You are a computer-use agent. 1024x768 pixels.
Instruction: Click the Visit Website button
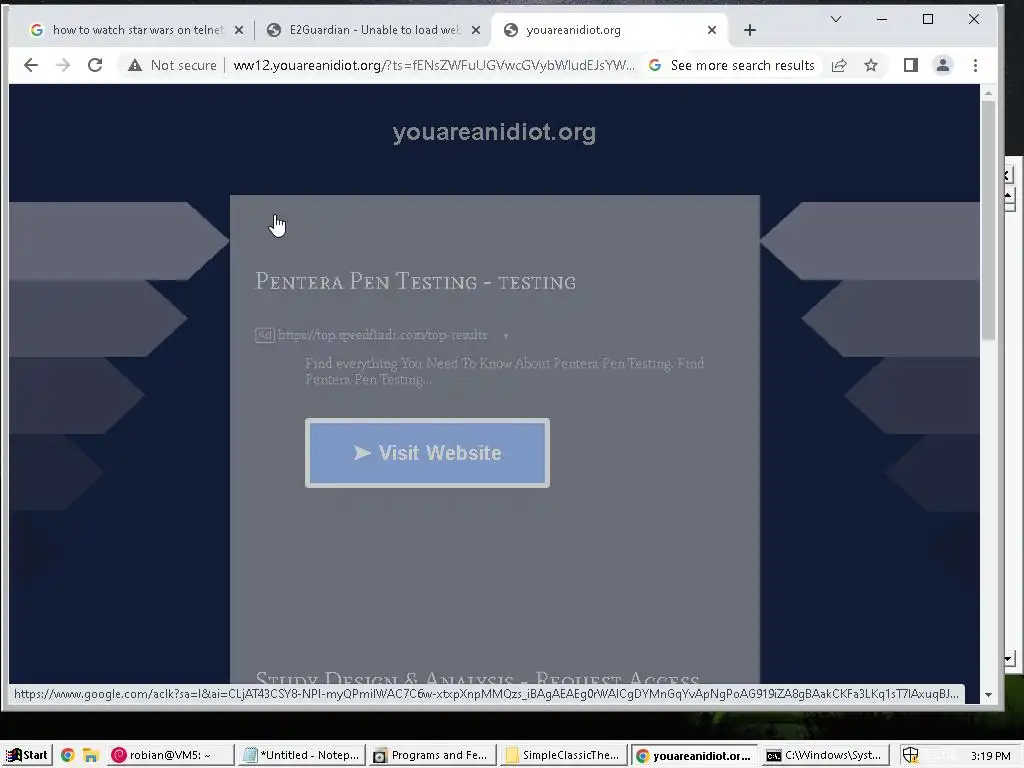point(427,453)
